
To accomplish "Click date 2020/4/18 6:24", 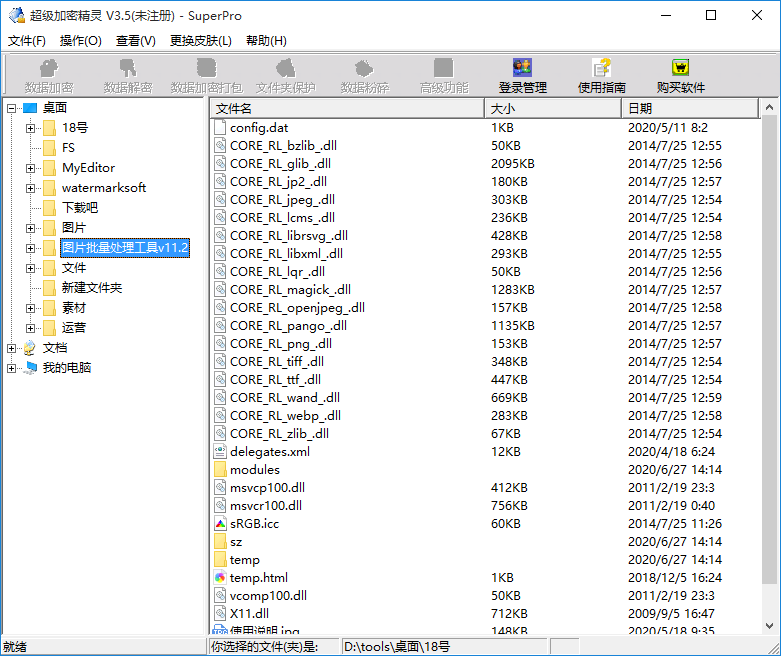I will 671,451.
